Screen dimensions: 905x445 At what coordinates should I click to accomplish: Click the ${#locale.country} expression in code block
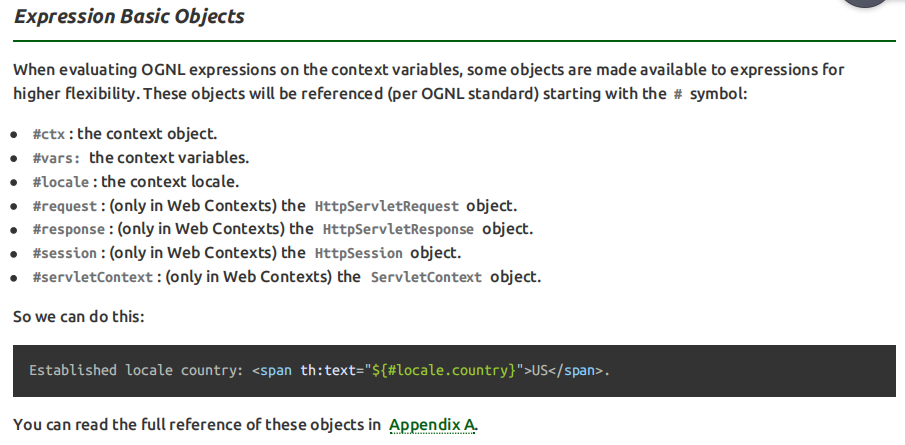[x=444, y=371]
